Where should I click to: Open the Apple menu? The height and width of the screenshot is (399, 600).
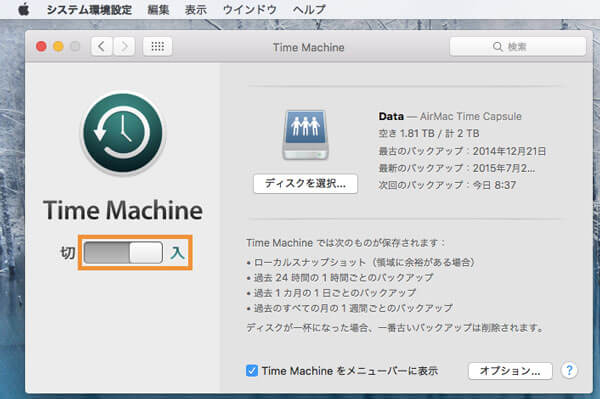click(x=24, y=9)
